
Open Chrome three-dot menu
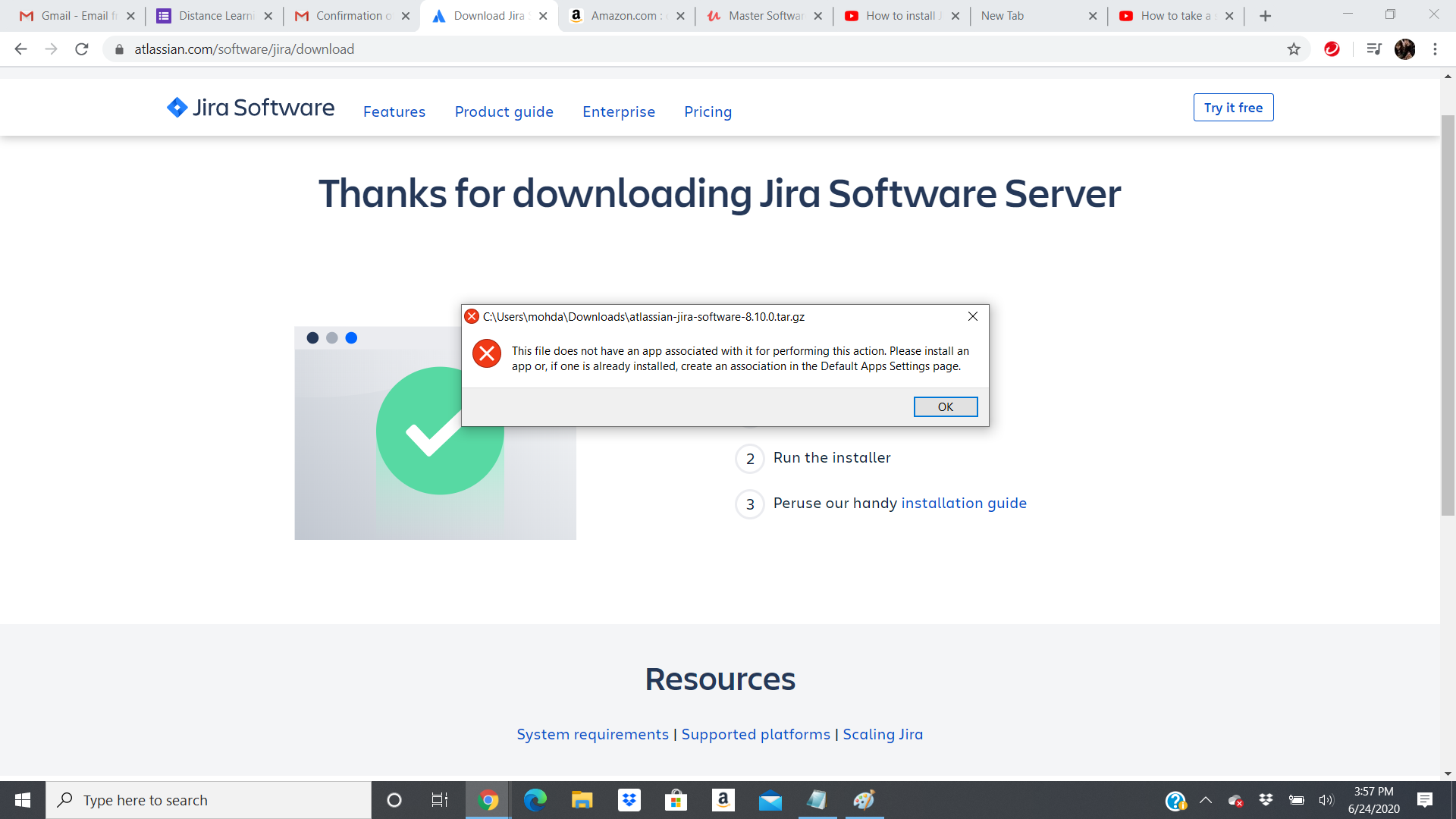click(1435, 49)
